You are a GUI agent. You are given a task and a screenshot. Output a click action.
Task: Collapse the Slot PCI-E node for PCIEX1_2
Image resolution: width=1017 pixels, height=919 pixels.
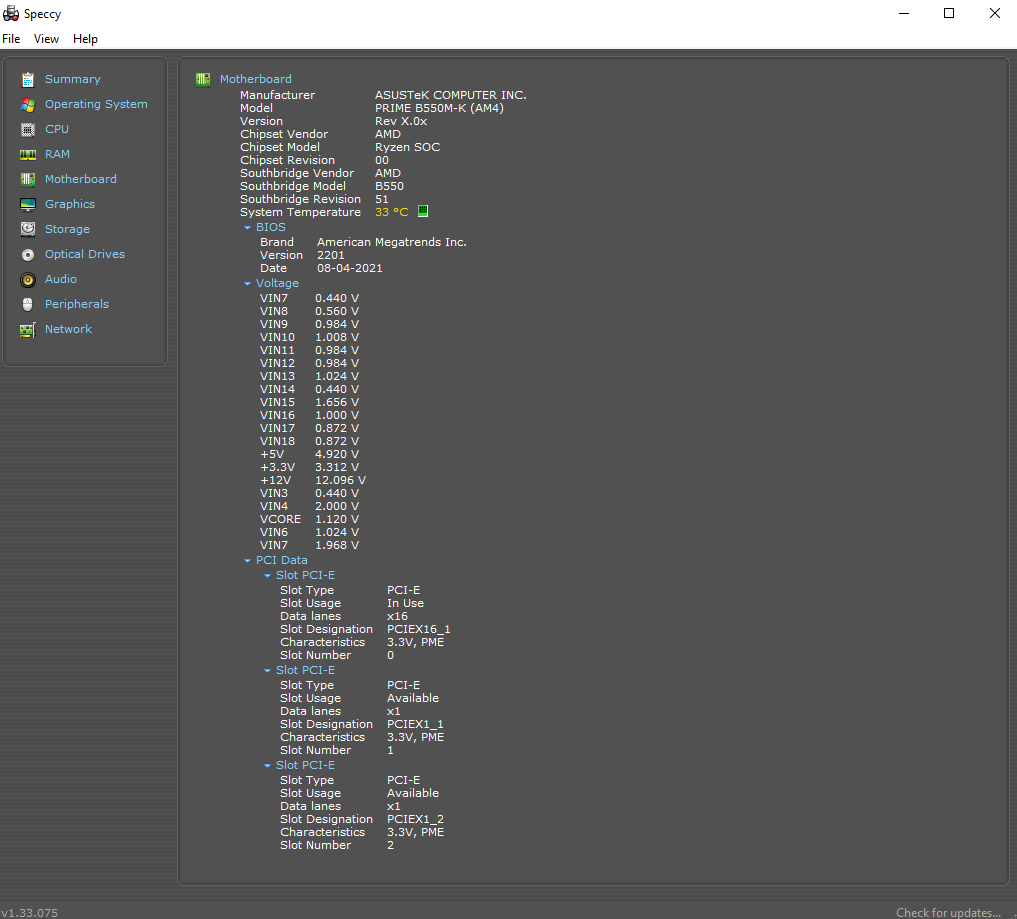[x=267, y=765]
